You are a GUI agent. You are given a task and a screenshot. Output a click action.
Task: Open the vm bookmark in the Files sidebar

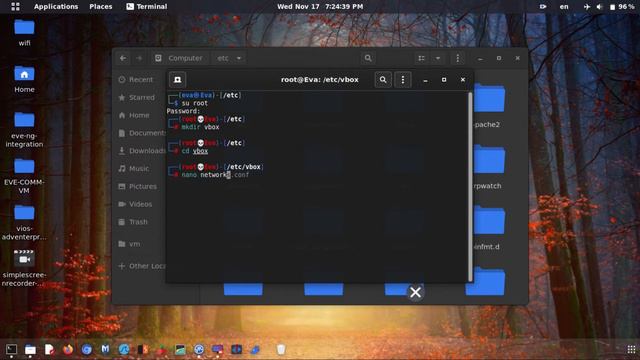(134, 244)
